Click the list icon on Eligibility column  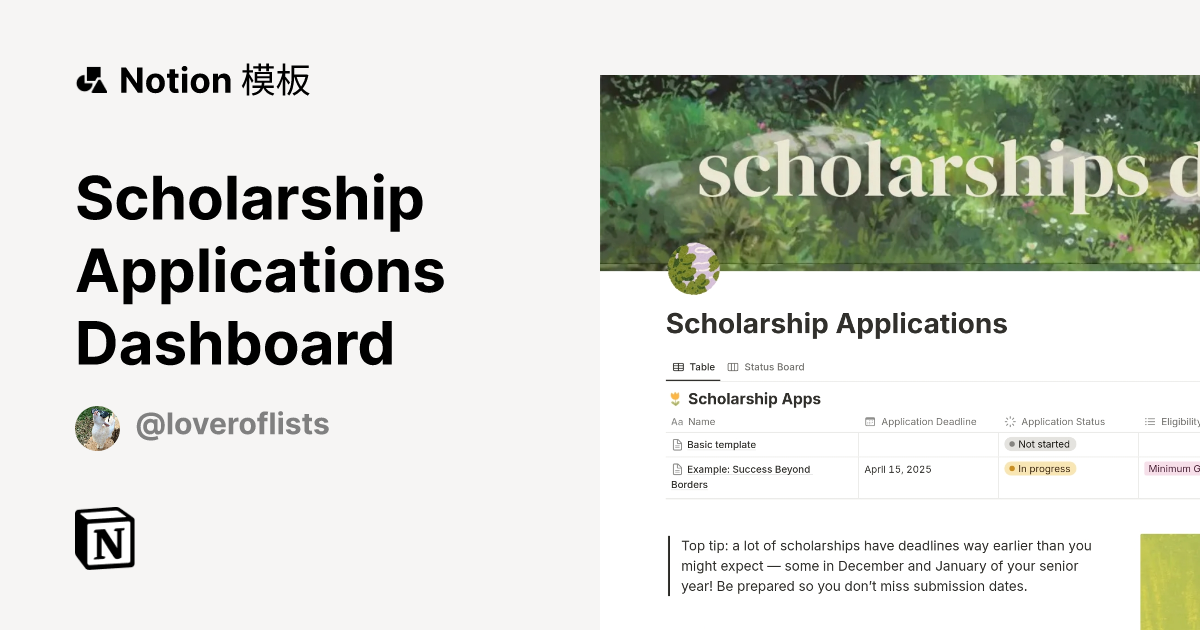point(1150,422)
